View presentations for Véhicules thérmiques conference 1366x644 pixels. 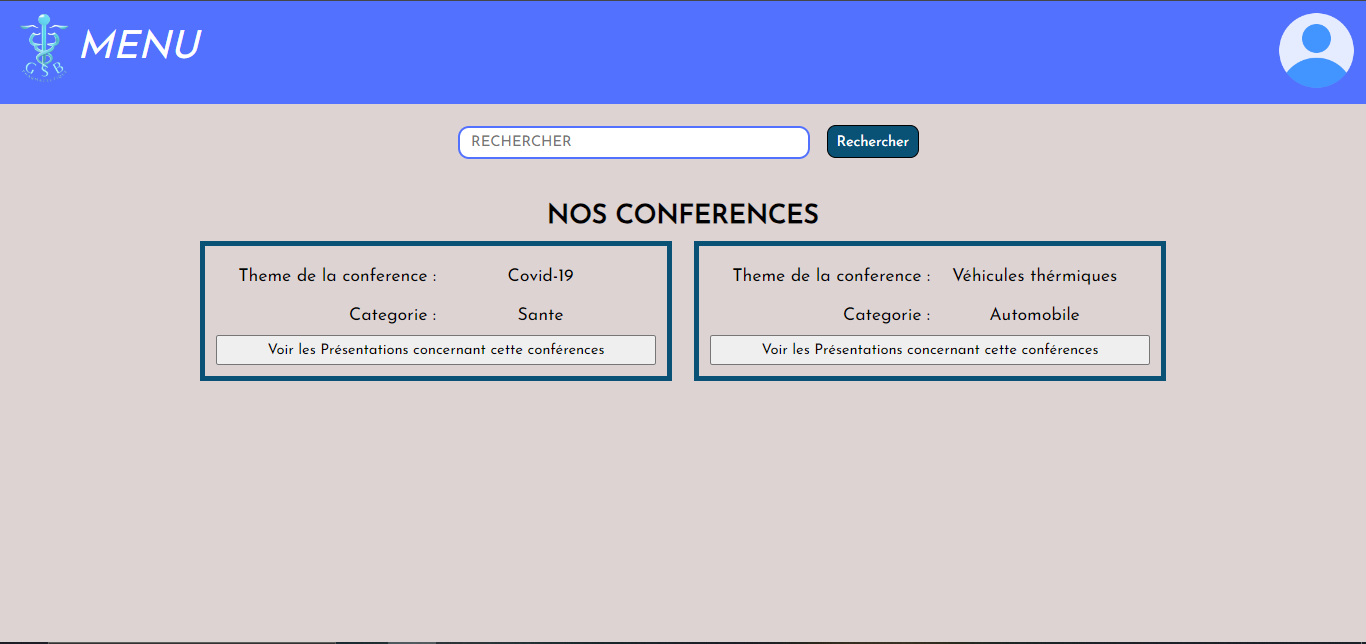[930, 350]
